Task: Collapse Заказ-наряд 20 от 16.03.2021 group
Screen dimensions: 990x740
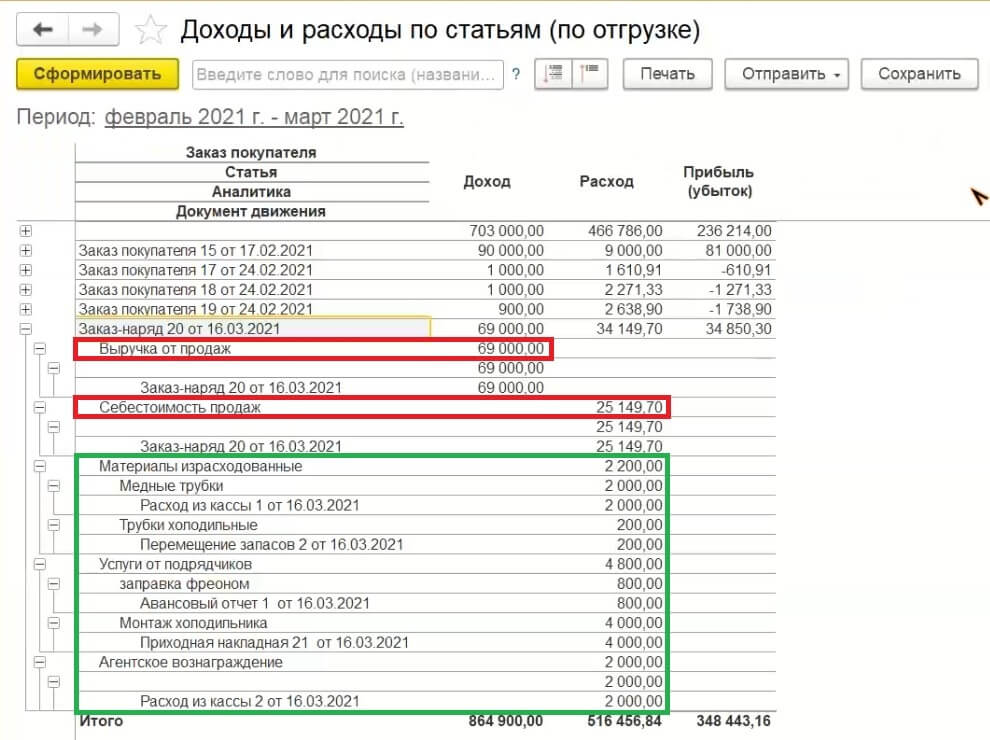Action: (26, 329)
